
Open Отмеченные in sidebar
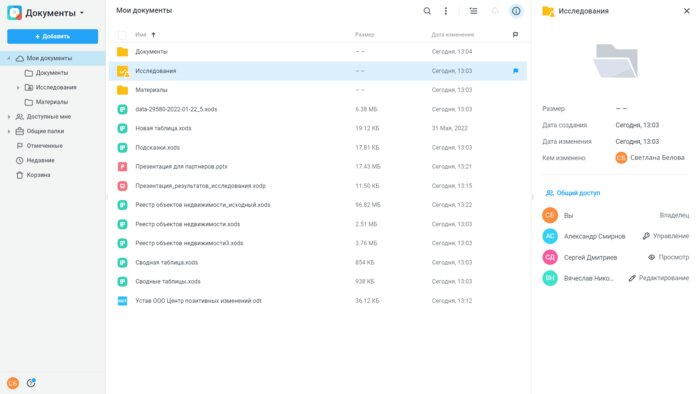[45, 146]
